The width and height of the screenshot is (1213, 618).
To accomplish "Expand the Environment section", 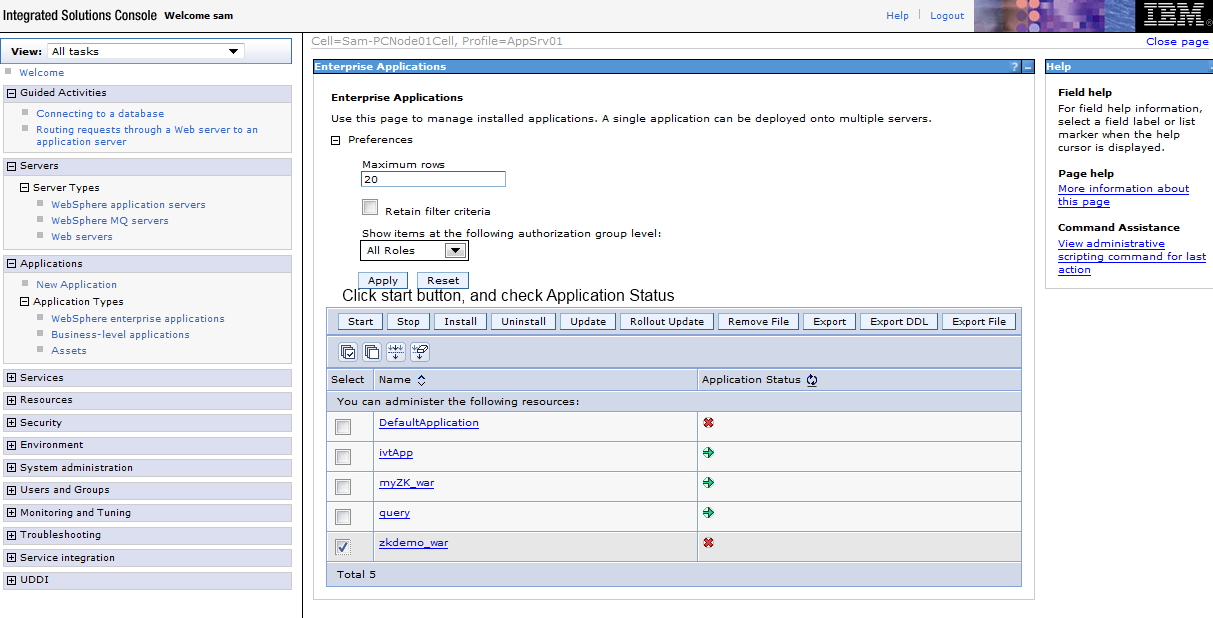I will [12, 445].
